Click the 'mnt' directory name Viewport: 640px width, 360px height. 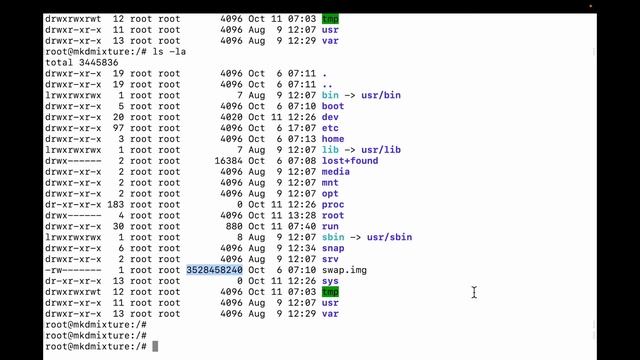click(330, 182)
